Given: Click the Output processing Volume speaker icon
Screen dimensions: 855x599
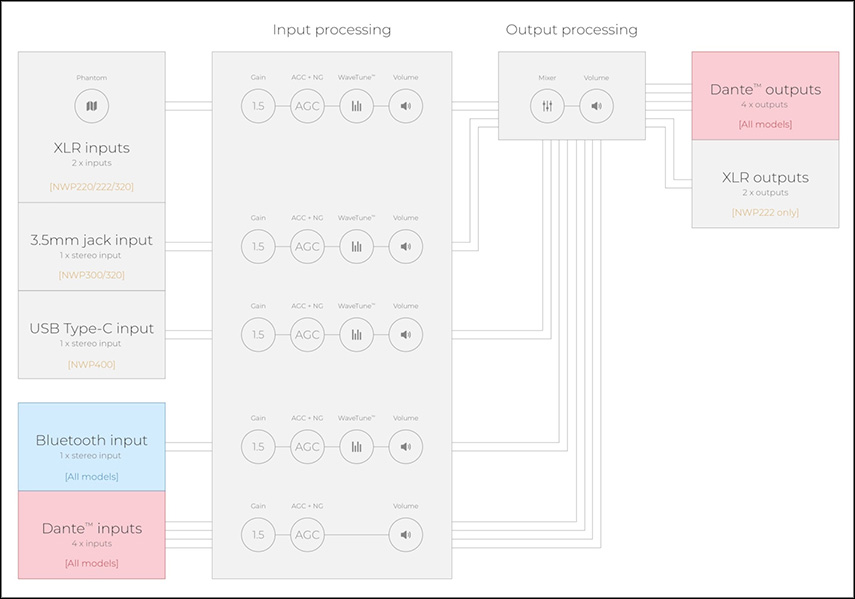Looking at the screenshot, I should (x=596, y=106).
